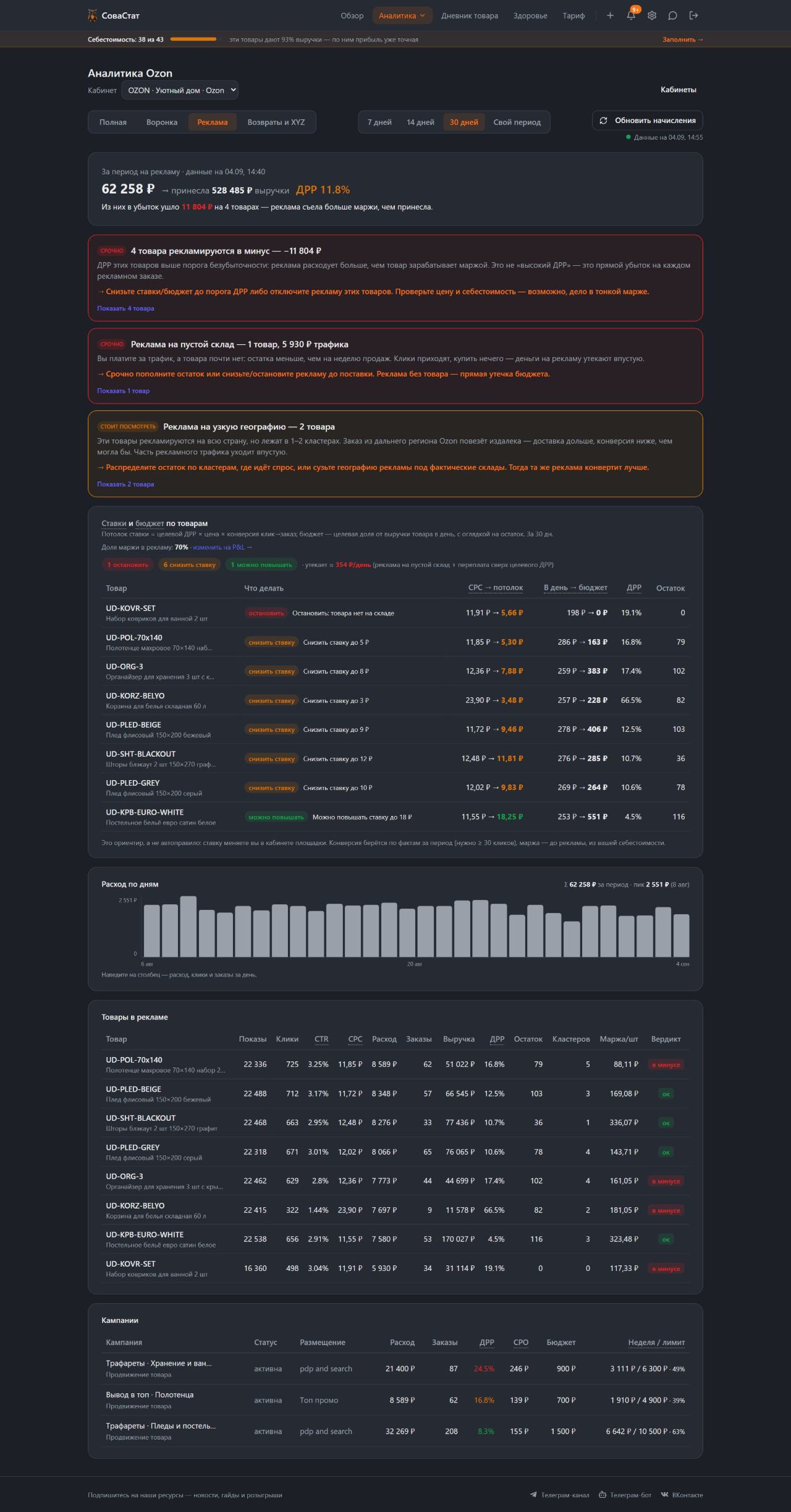Go to Обзор menu item
Image resolution: width=791 pixels, height=1512 pixels.
click(352, 15)
